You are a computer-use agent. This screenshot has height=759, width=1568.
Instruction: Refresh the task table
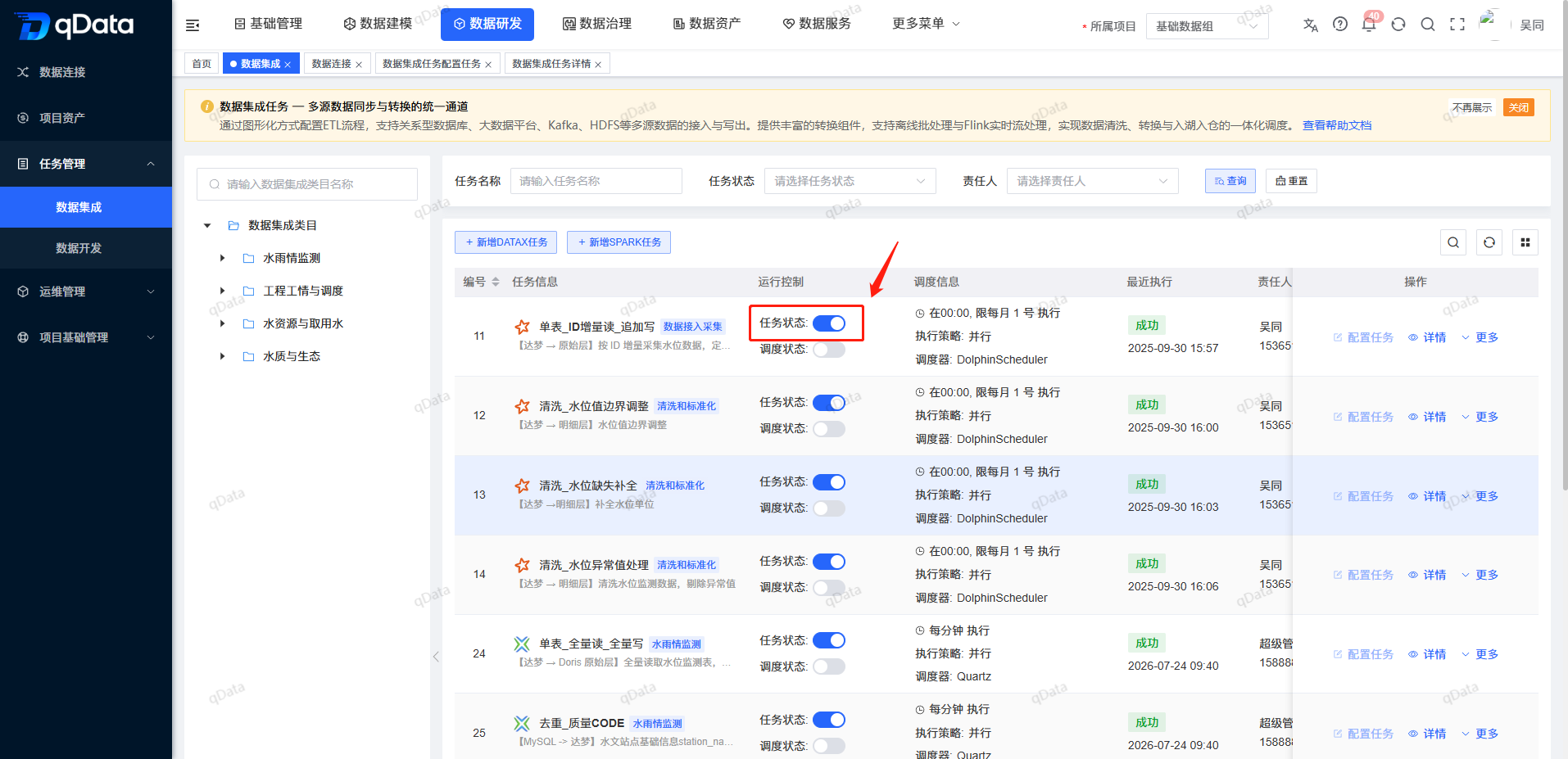coord(1489,242)
